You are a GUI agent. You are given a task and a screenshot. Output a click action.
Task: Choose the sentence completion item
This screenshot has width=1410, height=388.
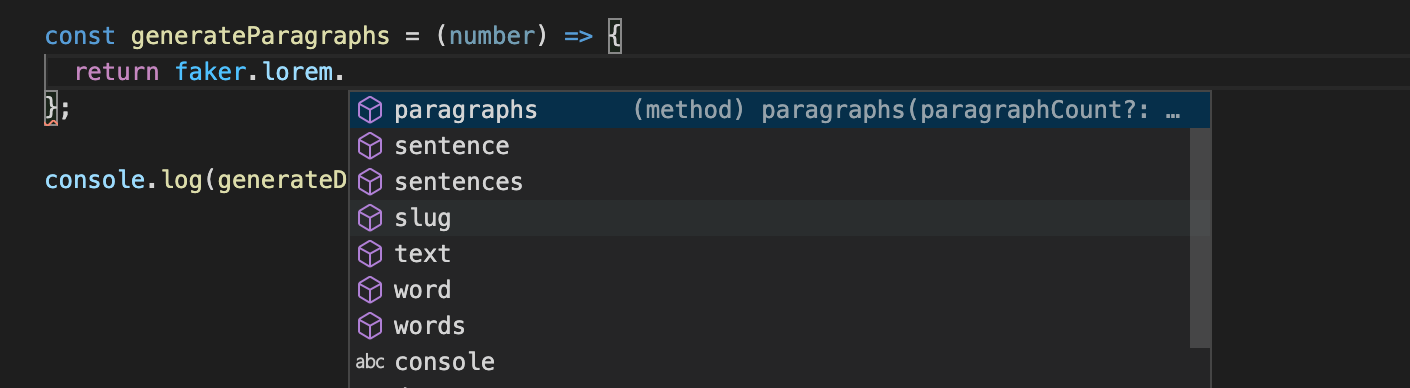point(770,146)
